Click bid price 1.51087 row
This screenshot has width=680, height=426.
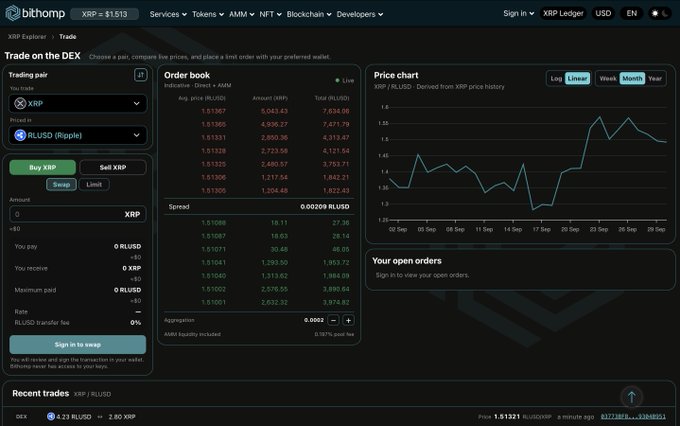pos(259,236)
